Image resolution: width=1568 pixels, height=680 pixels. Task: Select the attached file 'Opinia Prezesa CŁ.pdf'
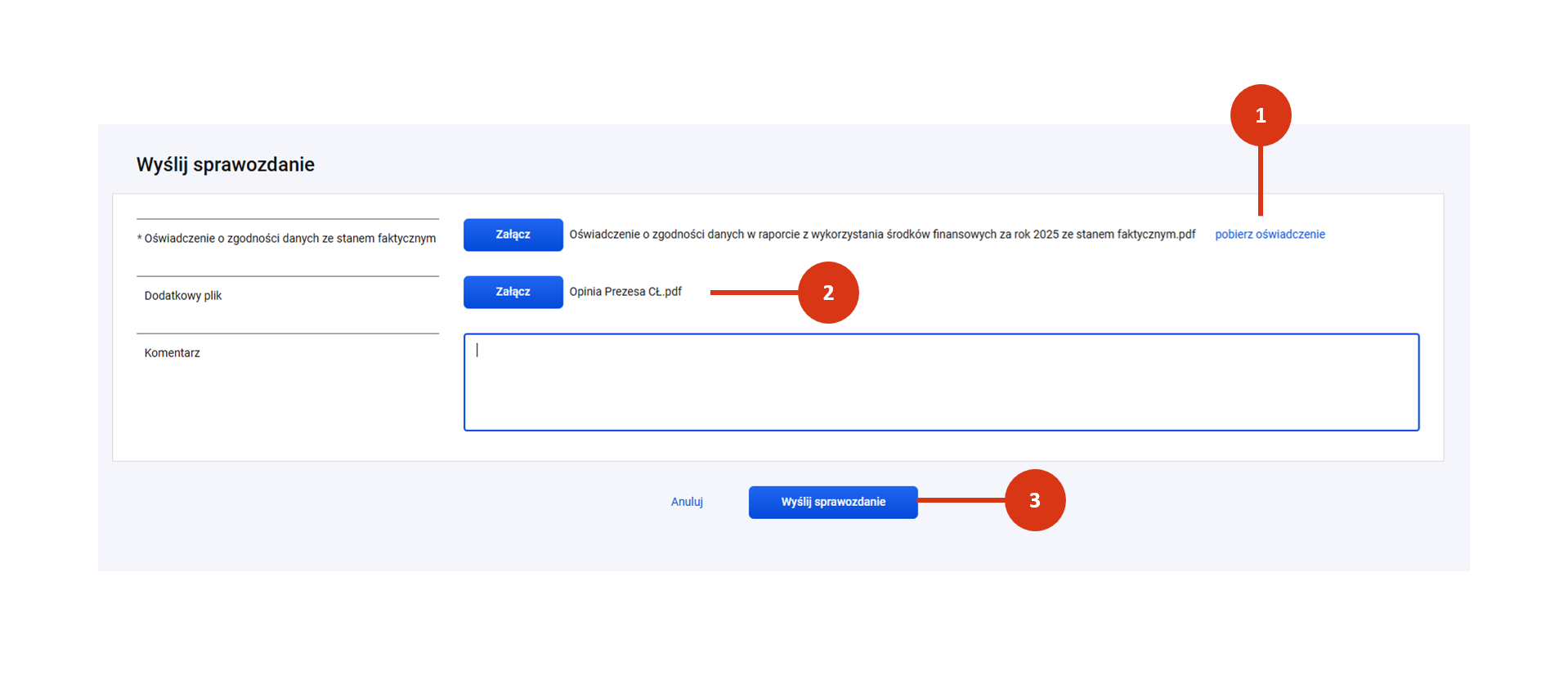625,292
